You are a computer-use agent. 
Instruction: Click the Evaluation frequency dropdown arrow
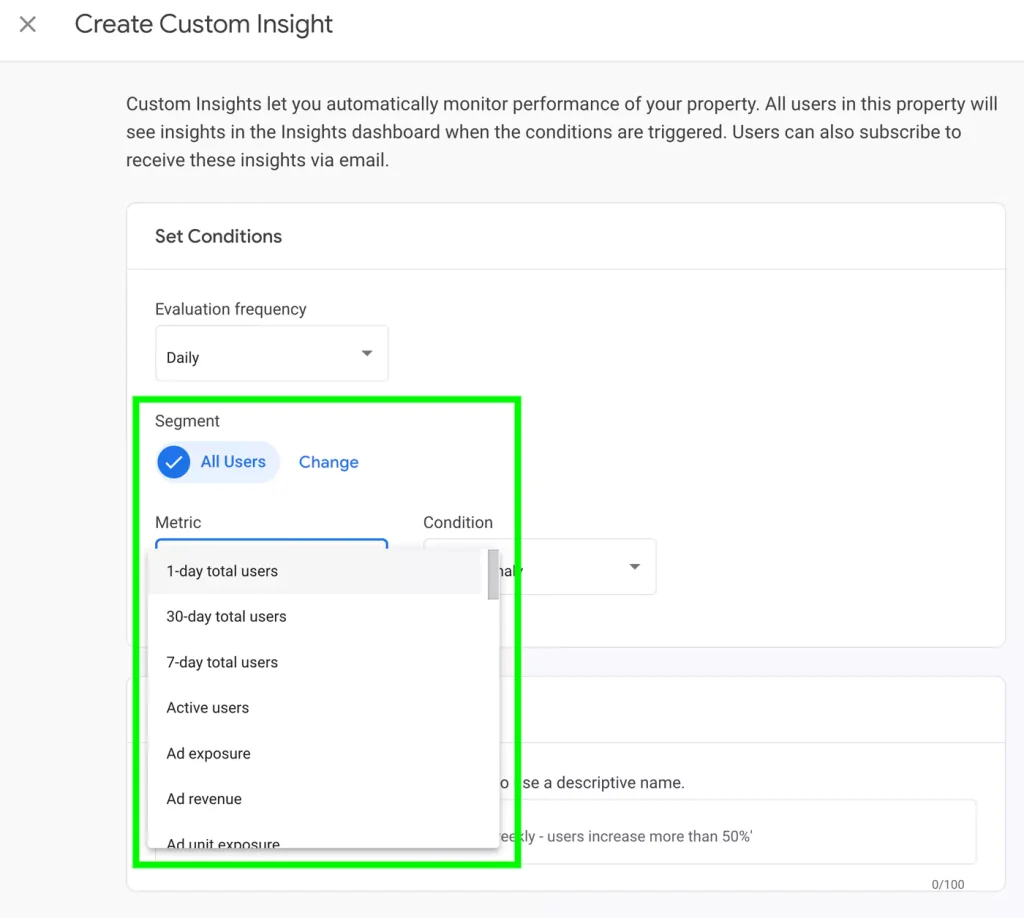[x=366, y=353]
